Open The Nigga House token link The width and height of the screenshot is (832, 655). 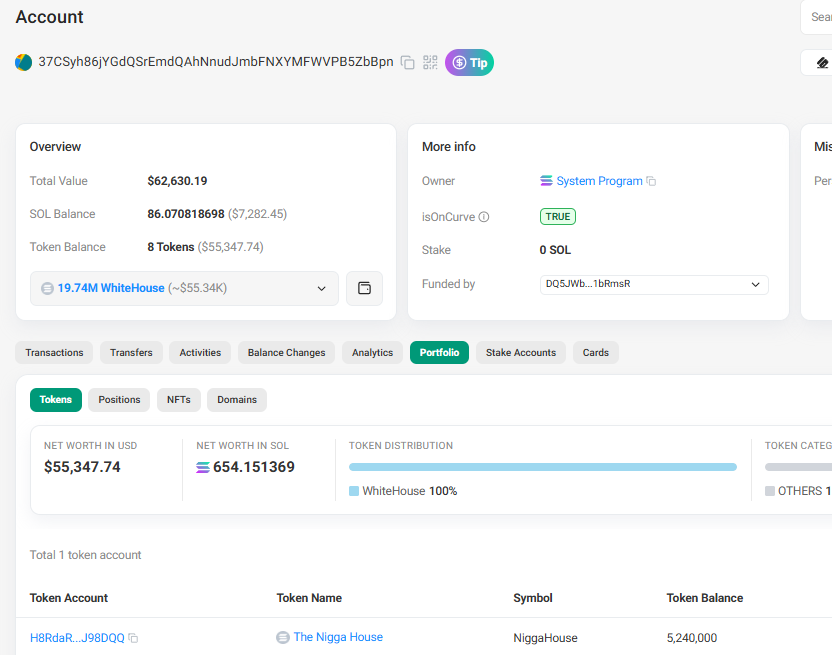(338, 637)
